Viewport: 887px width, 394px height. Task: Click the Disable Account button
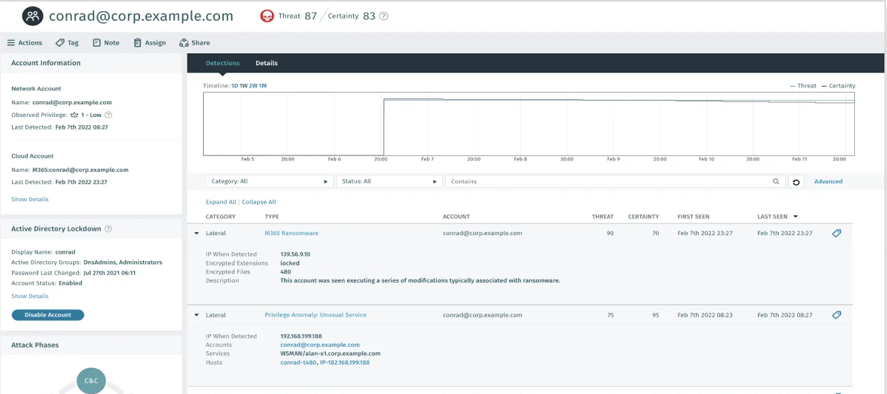coord(48,315)
